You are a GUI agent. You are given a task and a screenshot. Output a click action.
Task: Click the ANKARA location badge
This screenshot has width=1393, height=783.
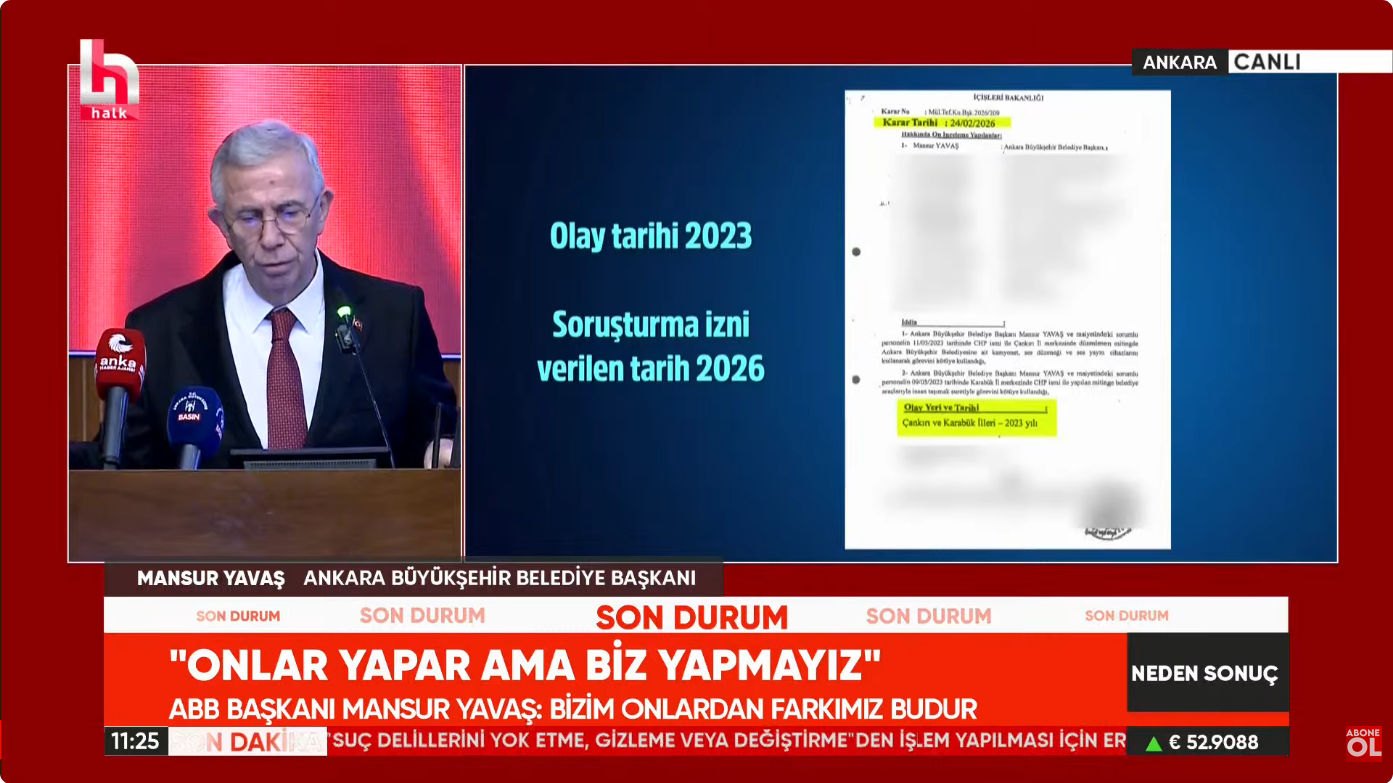[1180, 61]
